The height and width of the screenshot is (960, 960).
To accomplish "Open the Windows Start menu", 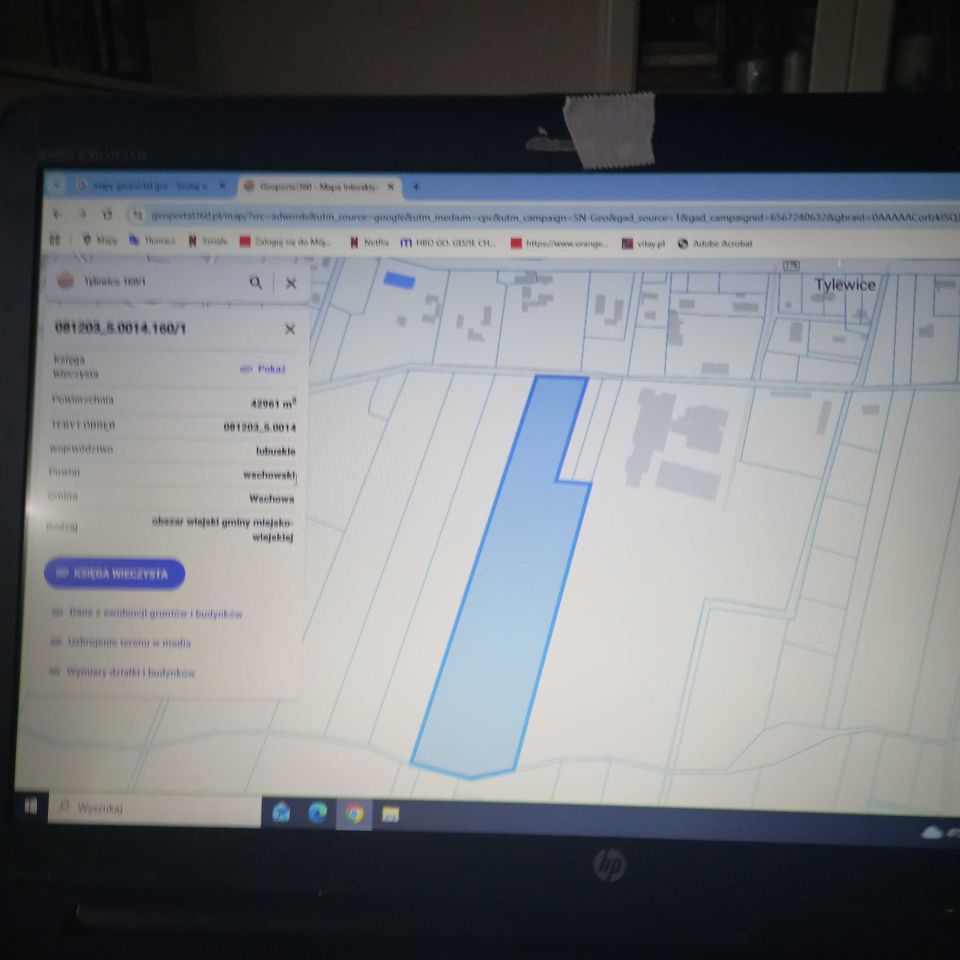I will [31, 806].
